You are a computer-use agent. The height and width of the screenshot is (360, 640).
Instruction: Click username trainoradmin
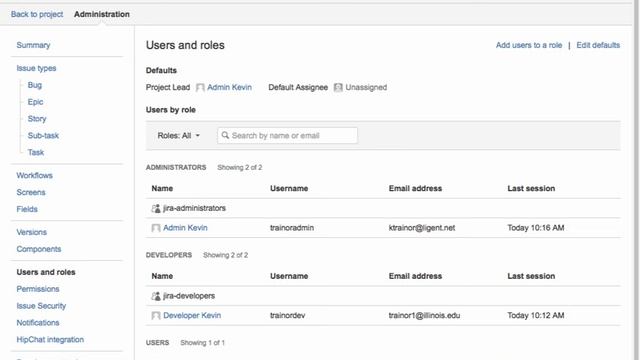292,228
